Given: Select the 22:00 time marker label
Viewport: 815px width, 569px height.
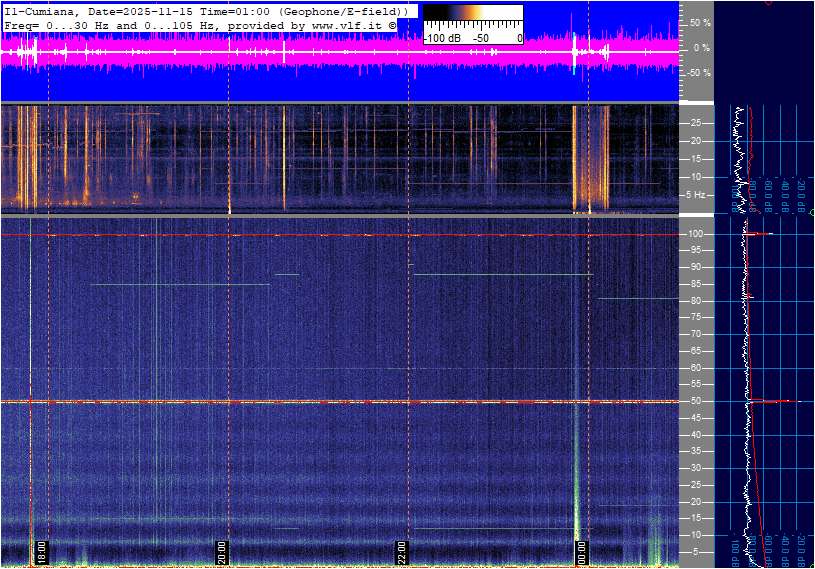Looking at the screenshot, I should coord(401,552).
